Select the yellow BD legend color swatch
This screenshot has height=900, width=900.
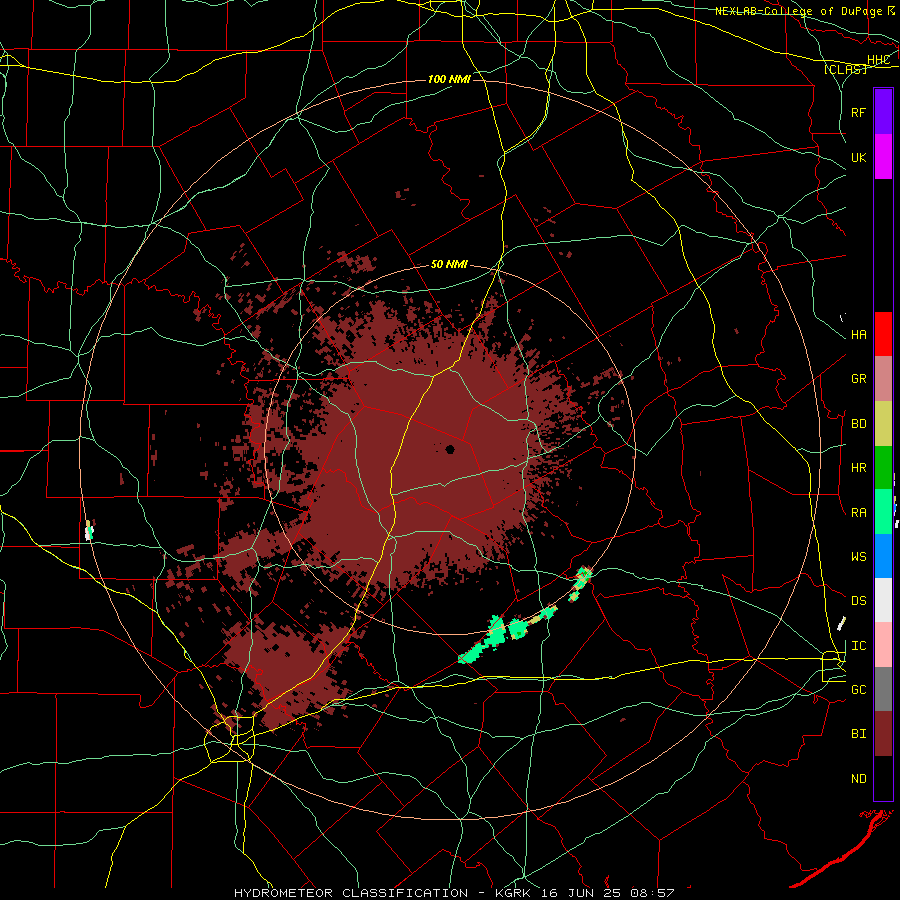[883, 424]
